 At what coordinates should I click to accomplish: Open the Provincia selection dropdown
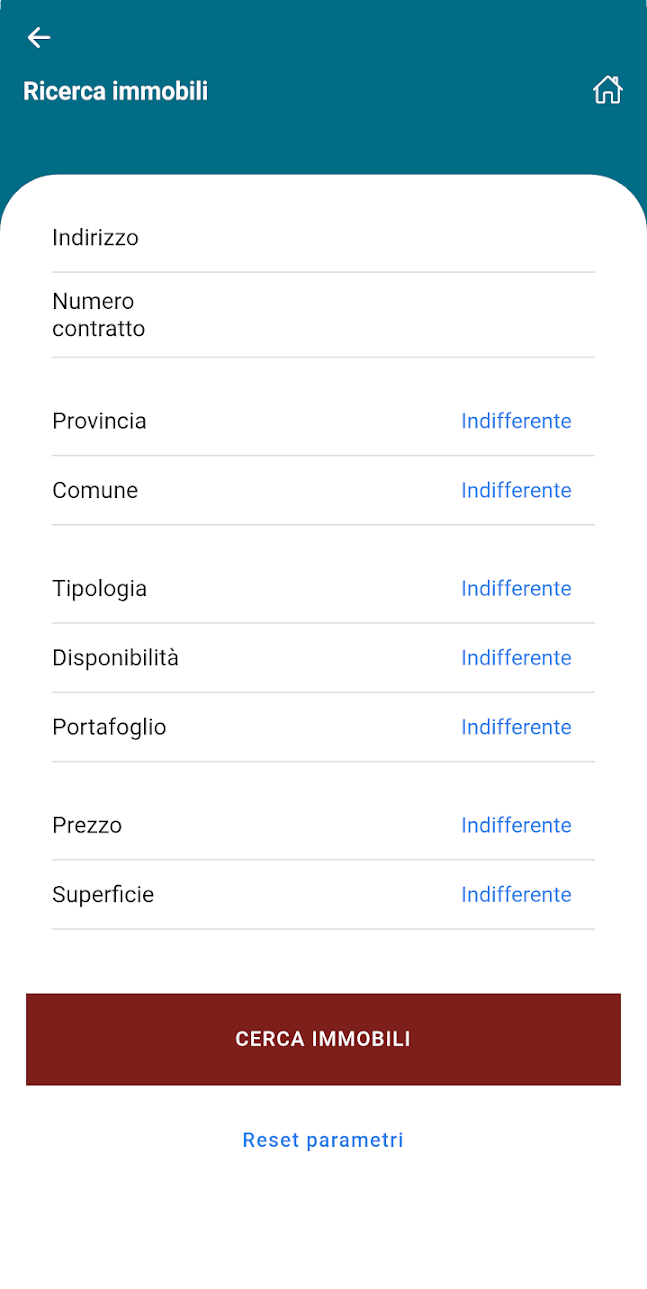pyautogui.click(x=516, y=421)
